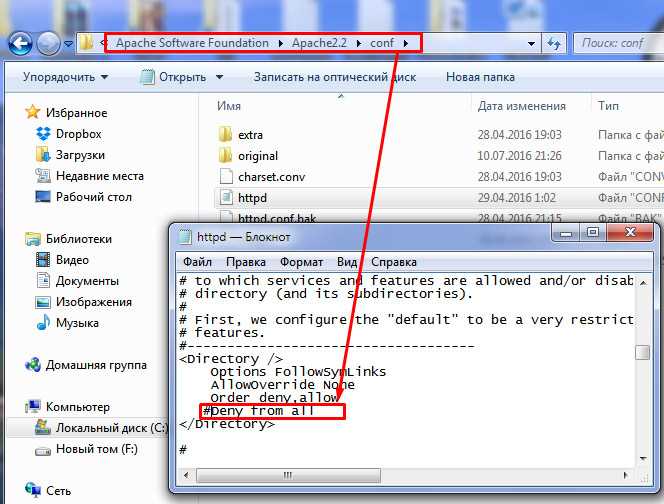Expand the arrow after Apache2.2 breadcrumb
The height and width of the screenshot is (504, 664).
click(359, 43)
